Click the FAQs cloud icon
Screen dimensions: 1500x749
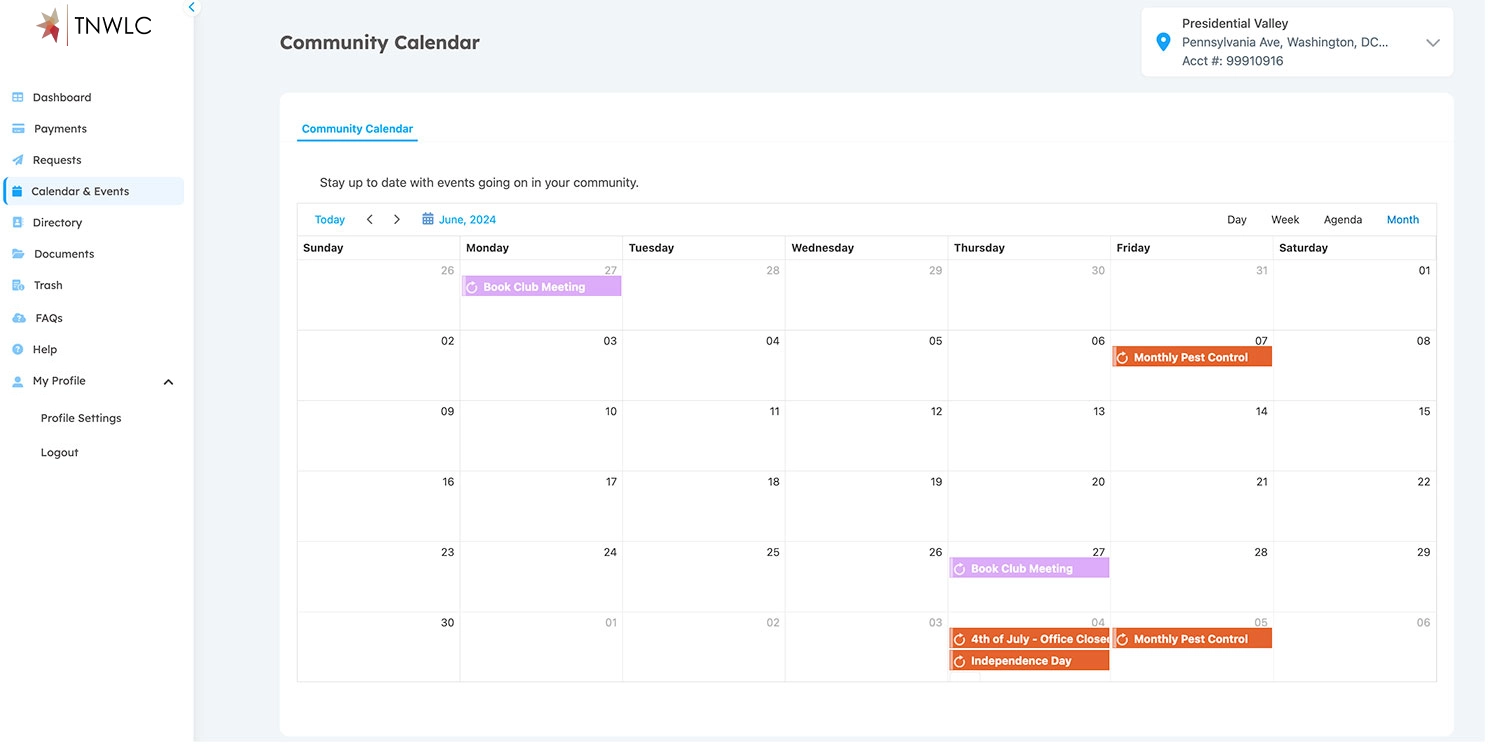18,318
